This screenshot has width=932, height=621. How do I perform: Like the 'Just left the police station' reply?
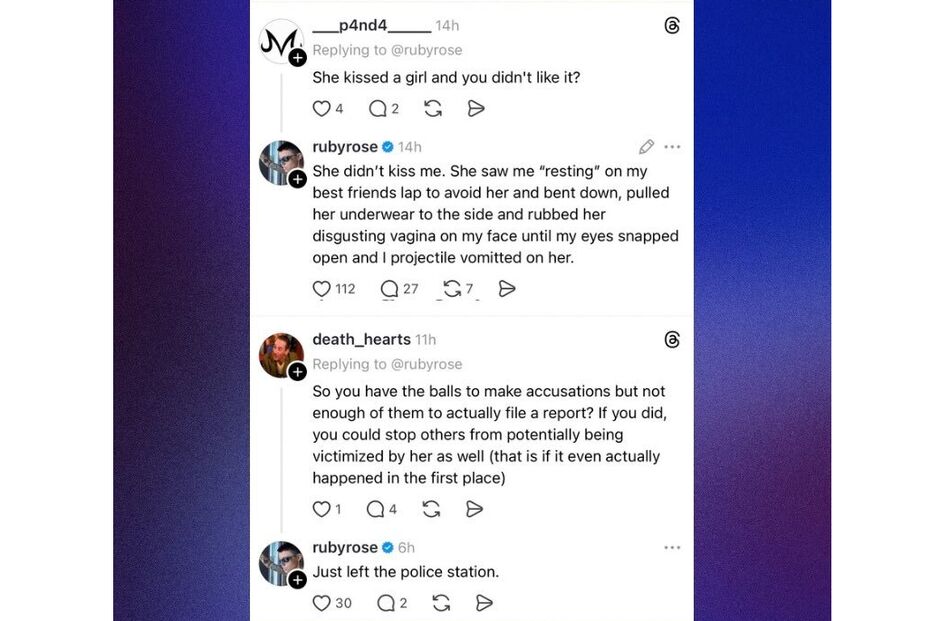(x=321, y=603)
